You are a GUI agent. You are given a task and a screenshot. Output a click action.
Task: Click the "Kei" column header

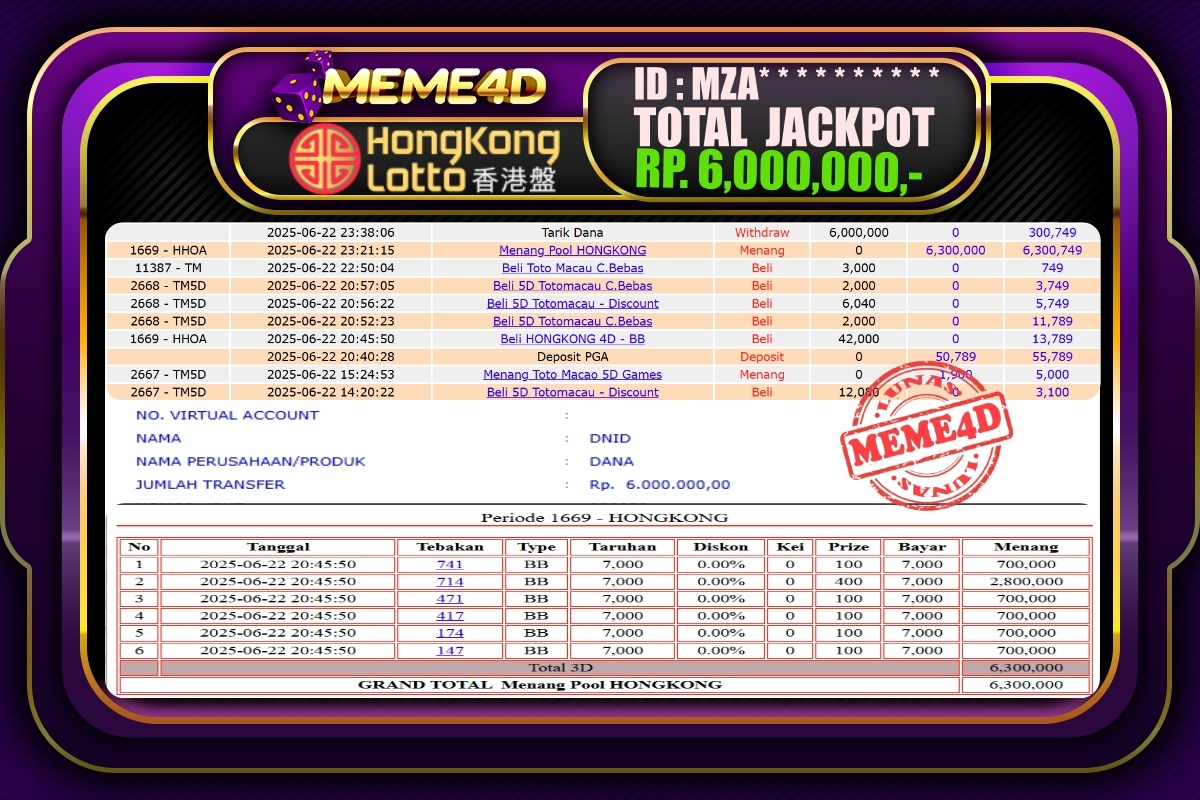(x=790, y=547)
